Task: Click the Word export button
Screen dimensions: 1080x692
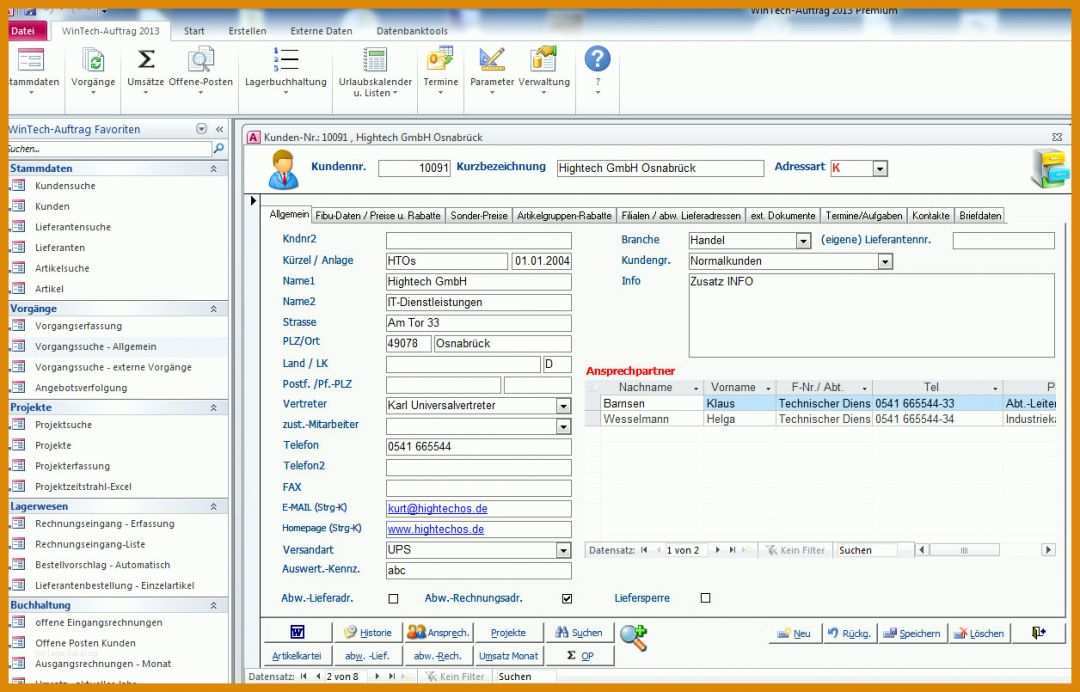Action: pos(297,632)
